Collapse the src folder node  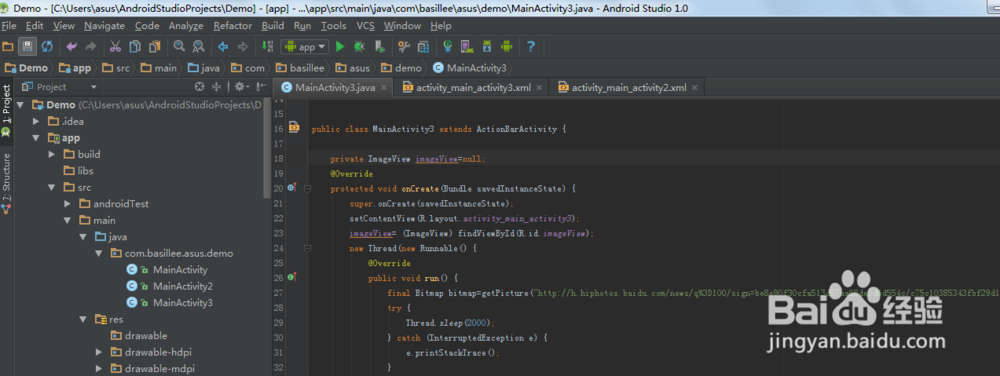[x=52, y=187]
